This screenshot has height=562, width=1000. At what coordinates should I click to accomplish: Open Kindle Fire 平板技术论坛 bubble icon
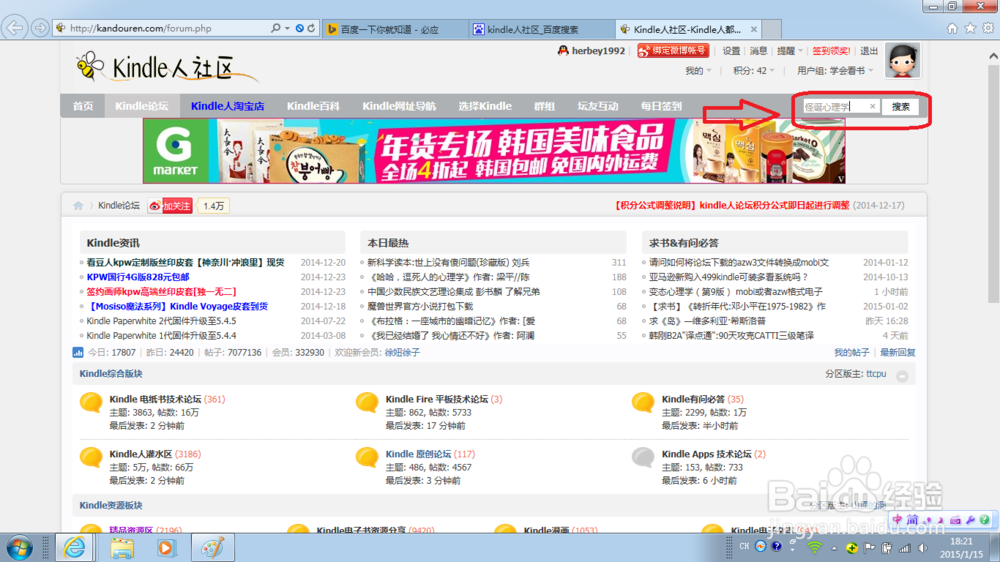pyautogui.click(x=367, y=403)
